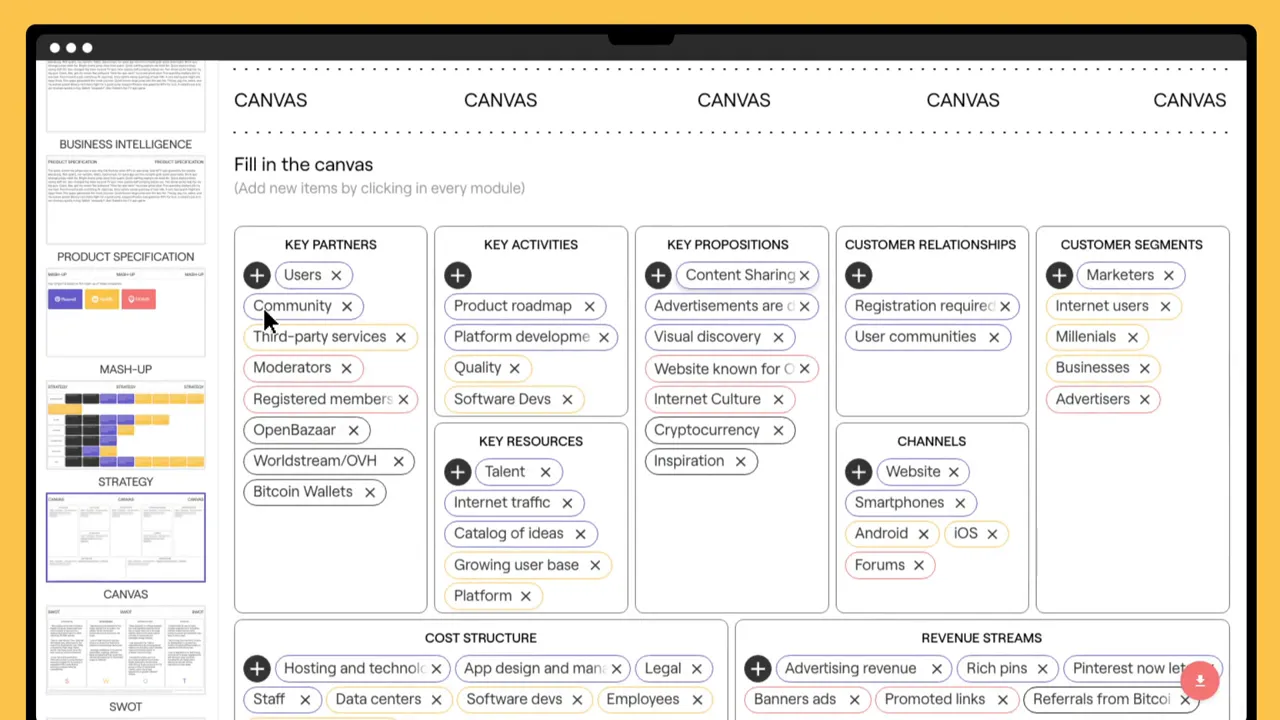Image resolution: width=1280 pixels, height=720 pixels.
Task: Remove the Users tag from Key Partners
Action: point(336,275)
